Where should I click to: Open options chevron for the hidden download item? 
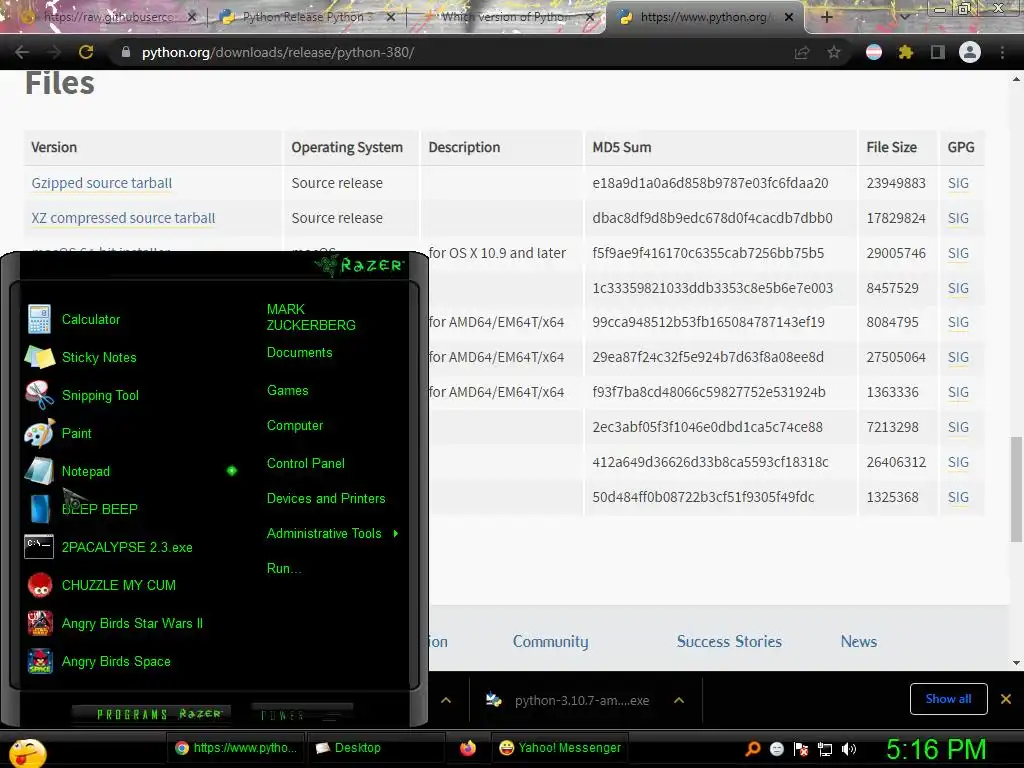click(x=446, y=700)
